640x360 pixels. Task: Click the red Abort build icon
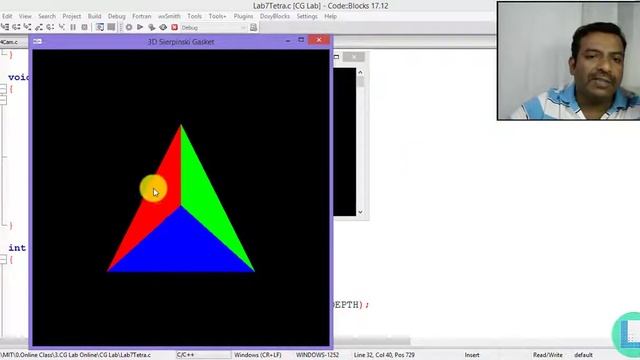point(175,27)
